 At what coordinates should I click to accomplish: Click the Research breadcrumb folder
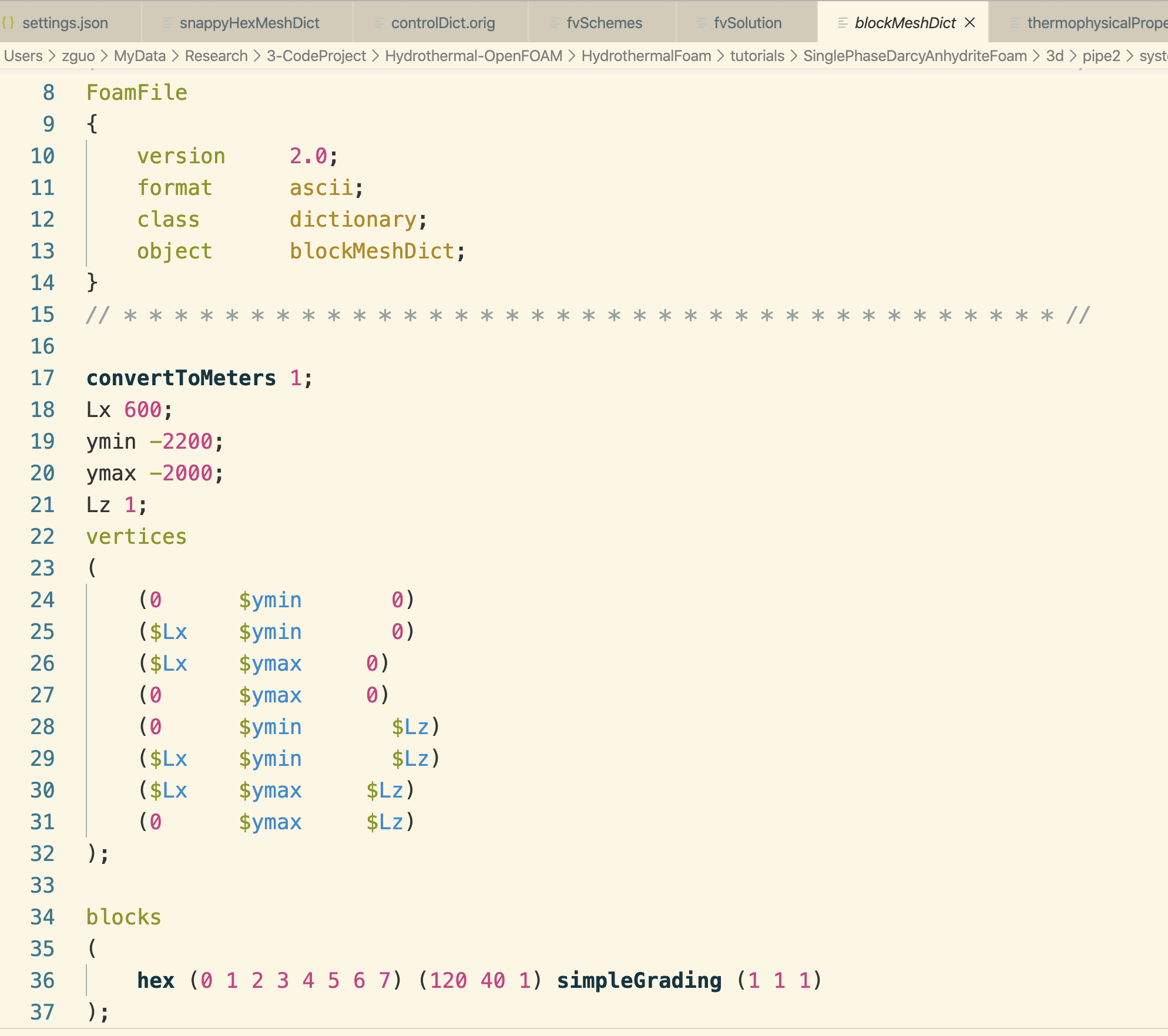coord(216,56)
